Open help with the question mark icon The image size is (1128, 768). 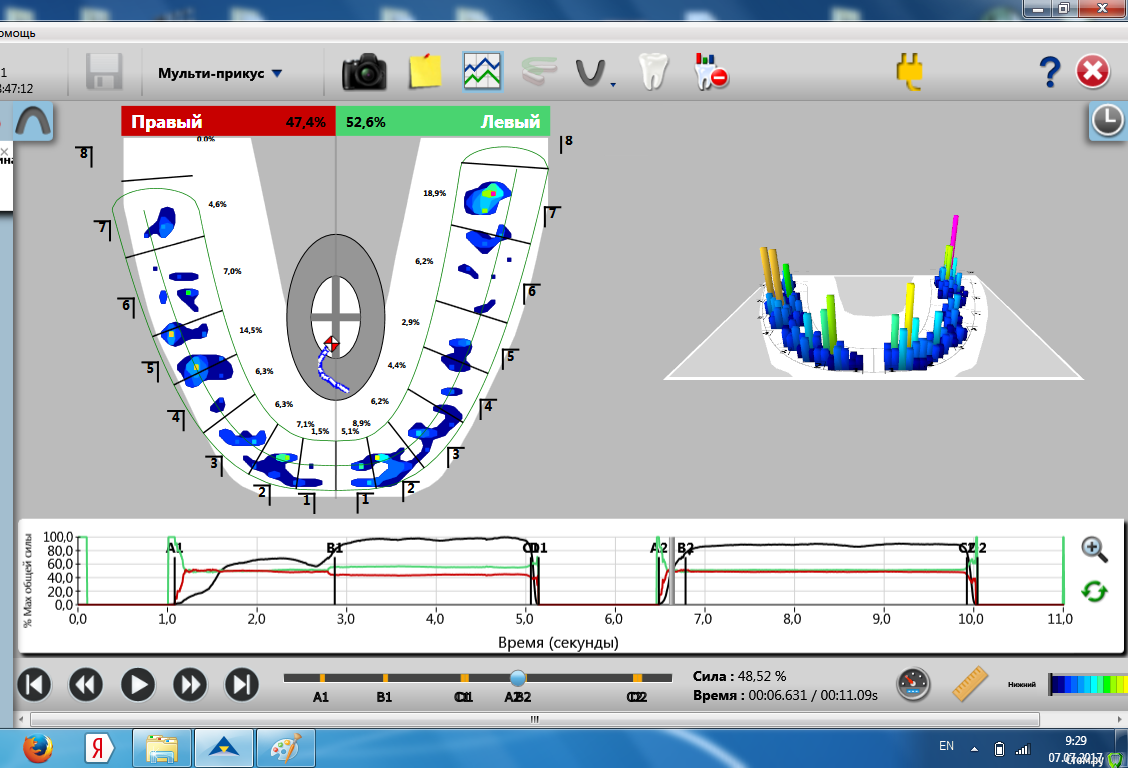[x=1049, y=72]
